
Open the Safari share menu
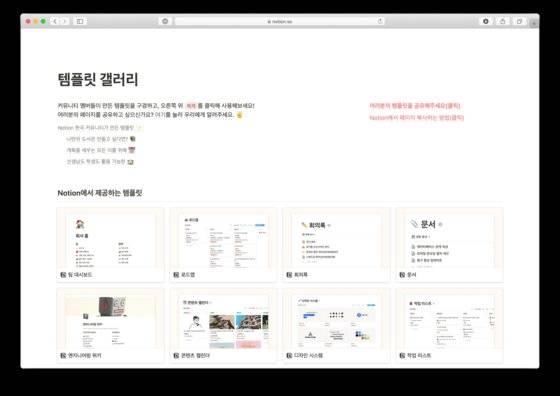point(502,21)
